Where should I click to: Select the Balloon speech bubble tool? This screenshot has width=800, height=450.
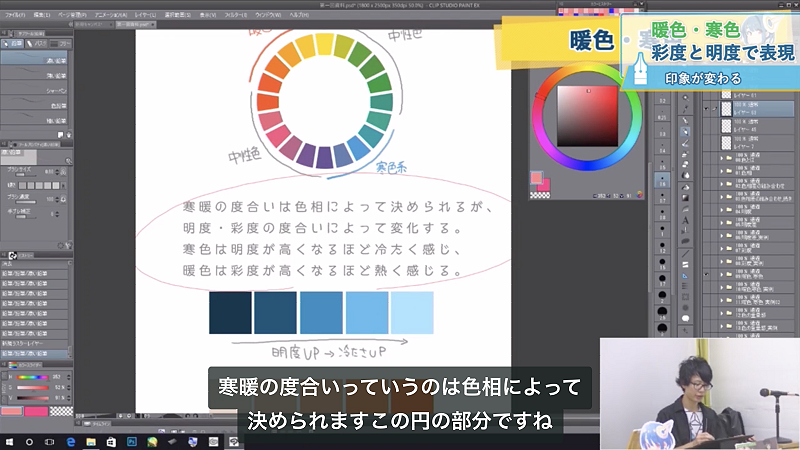click(x=685, y=318)
